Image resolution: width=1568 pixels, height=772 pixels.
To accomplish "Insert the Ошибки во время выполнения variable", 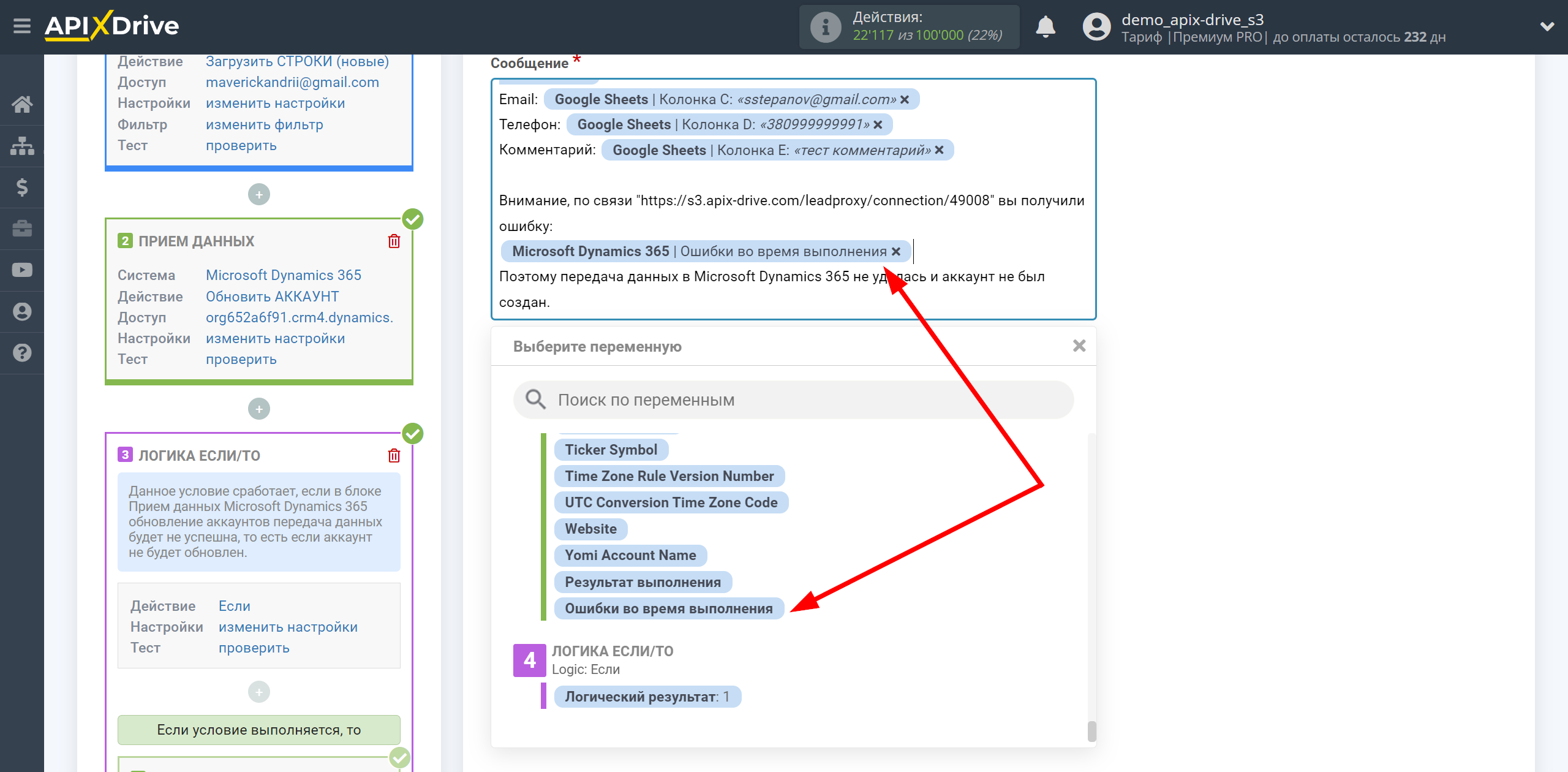I will tap(668, 609).
